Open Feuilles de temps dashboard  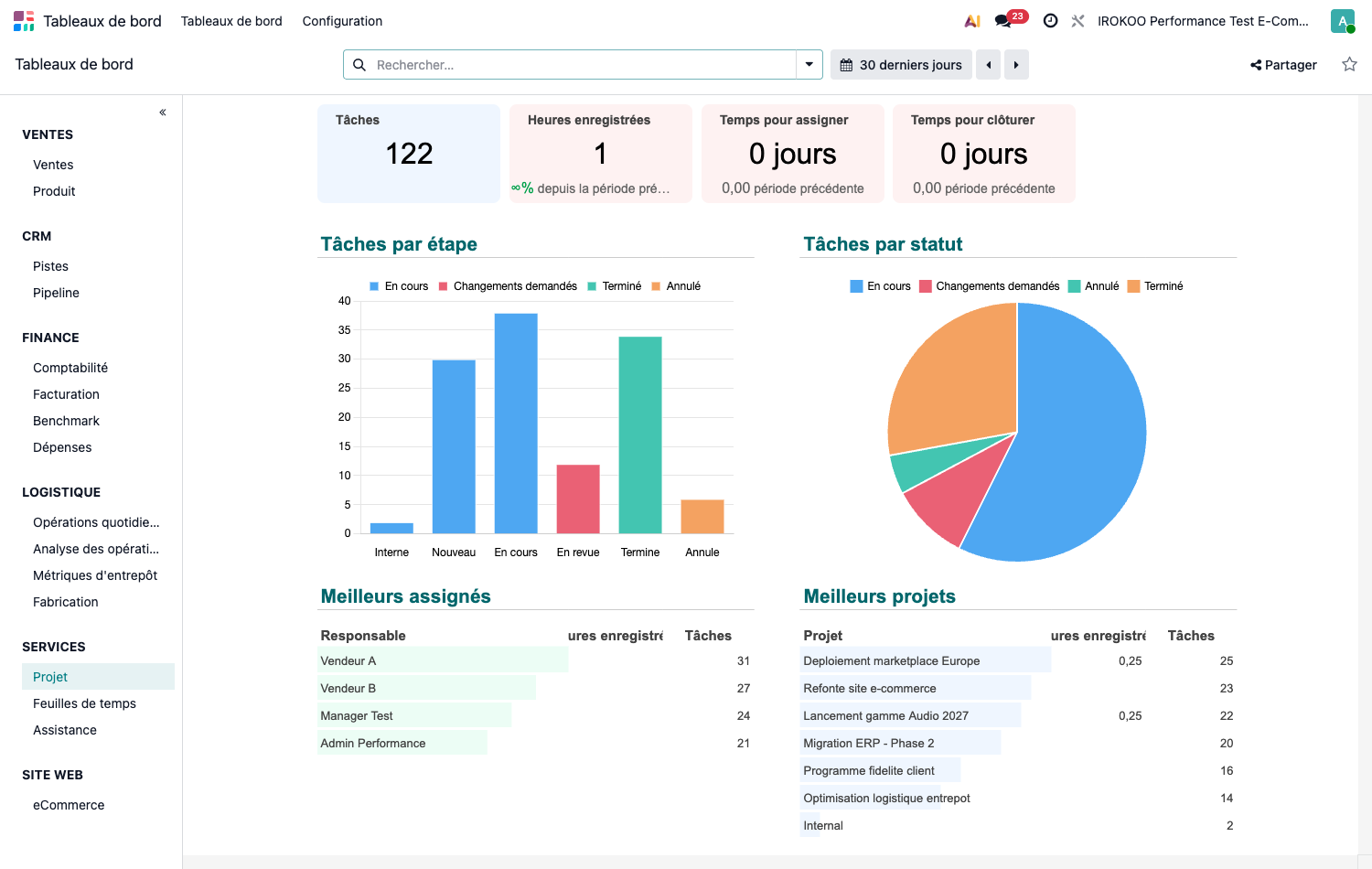click(84, 703)
